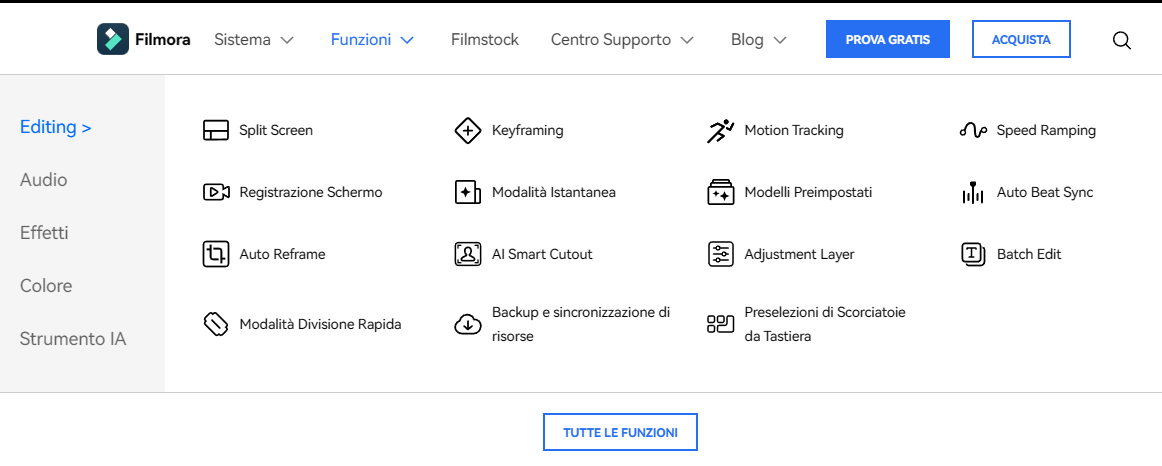Collapse the Funzioni dropdown menu

point(372,40)
